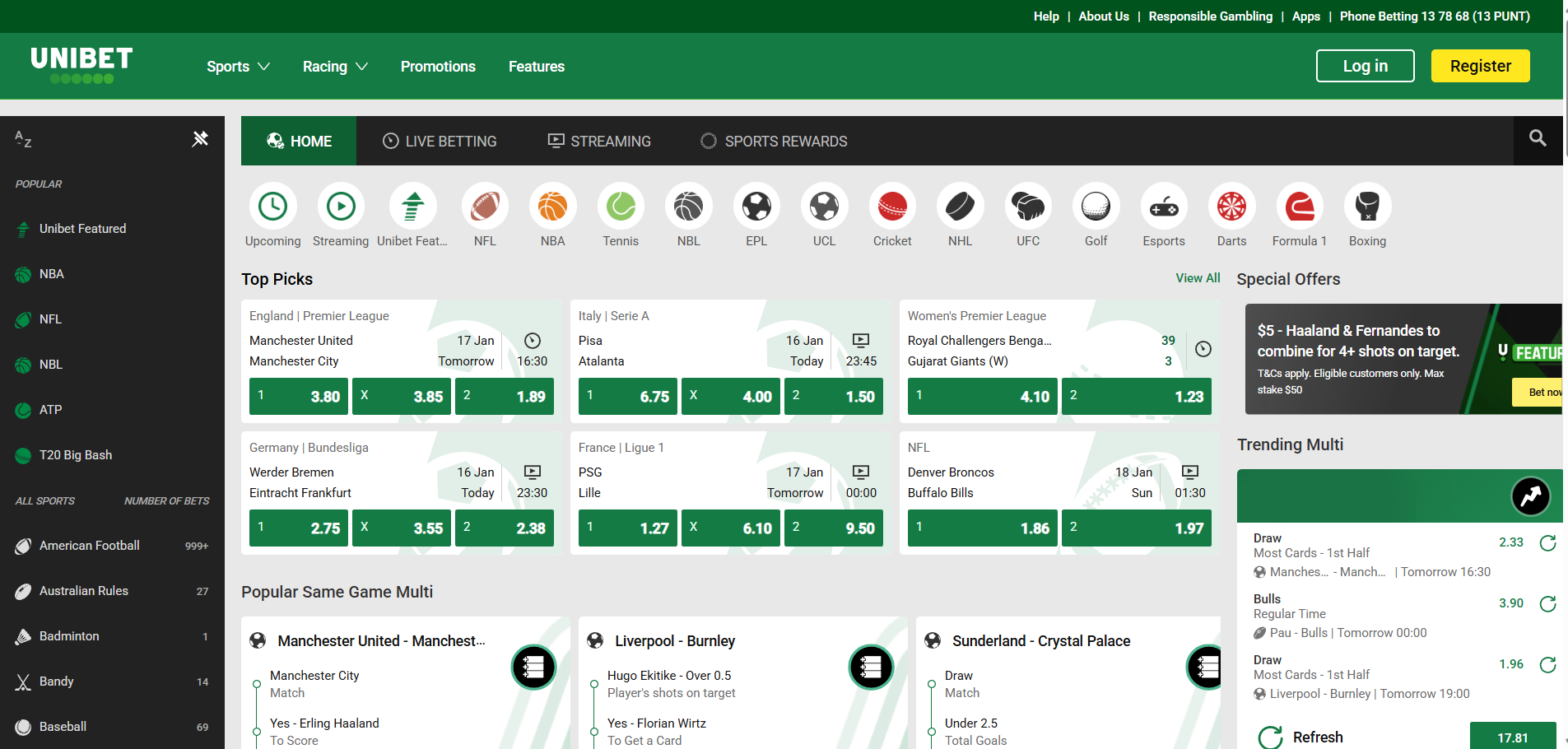Open the UCL soccer icon

pyautogui.click(x=824, y=206)
